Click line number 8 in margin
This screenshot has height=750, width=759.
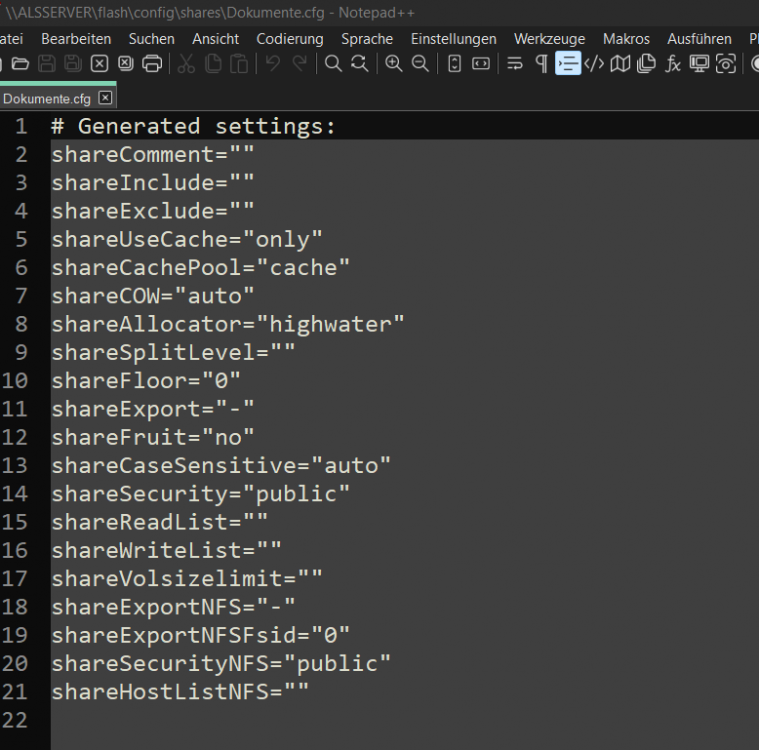click(21, 324)
